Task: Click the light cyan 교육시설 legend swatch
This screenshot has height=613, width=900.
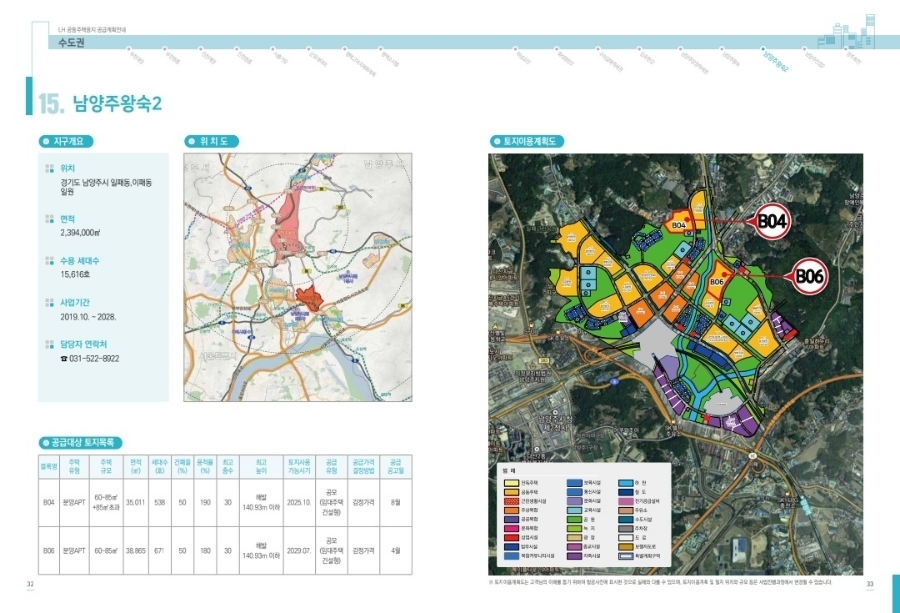Action: pyautogui.click(x=575, y=510)
